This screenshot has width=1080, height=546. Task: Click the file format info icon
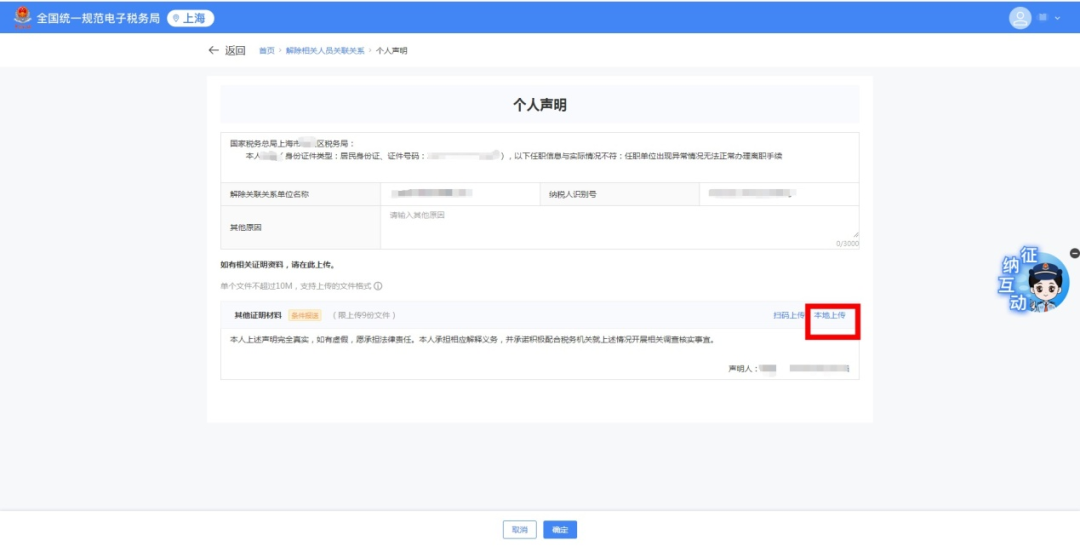click(378, 286)
